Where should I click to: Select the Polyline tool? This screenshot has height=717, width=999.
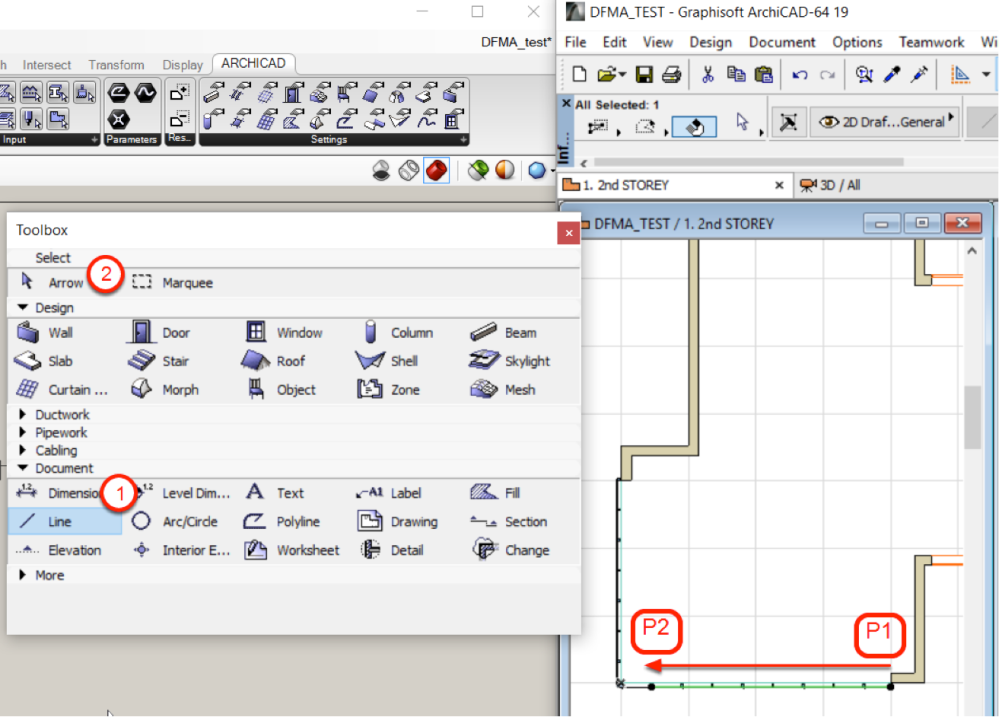(x=282, y=521)
